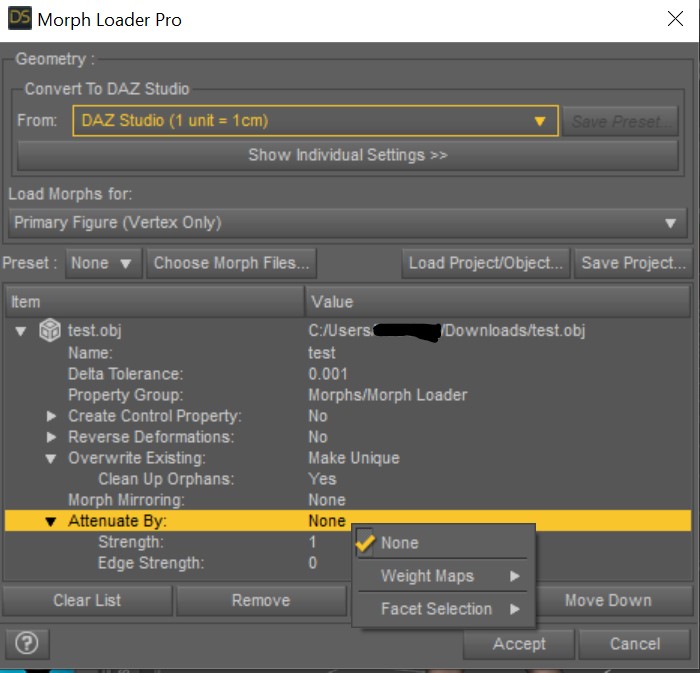Click Reverse Deformations value No

[318, 436]
